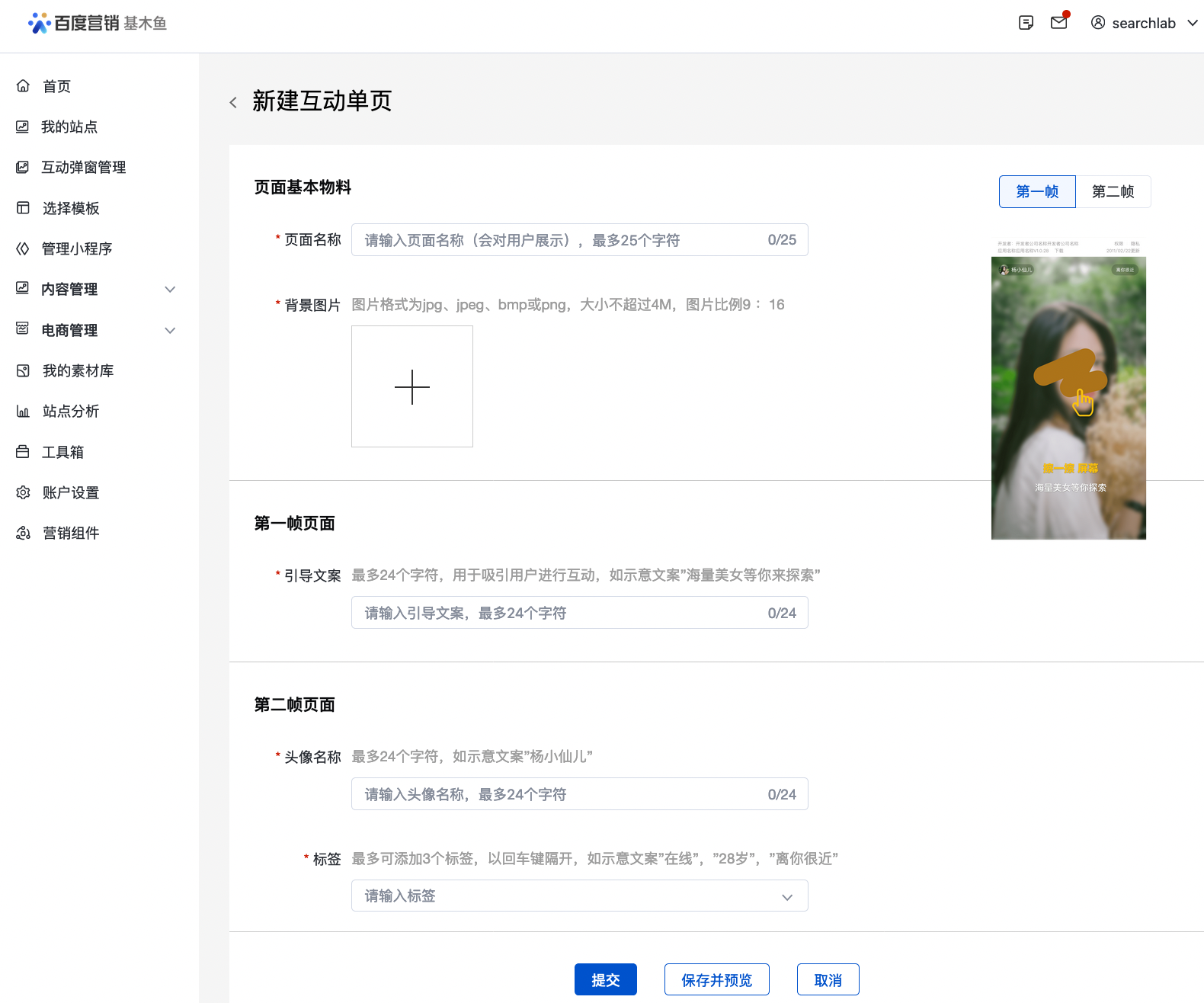Click the 保存并预览 button
This screenshot has width=1204, height=1003.
[716, 979]
